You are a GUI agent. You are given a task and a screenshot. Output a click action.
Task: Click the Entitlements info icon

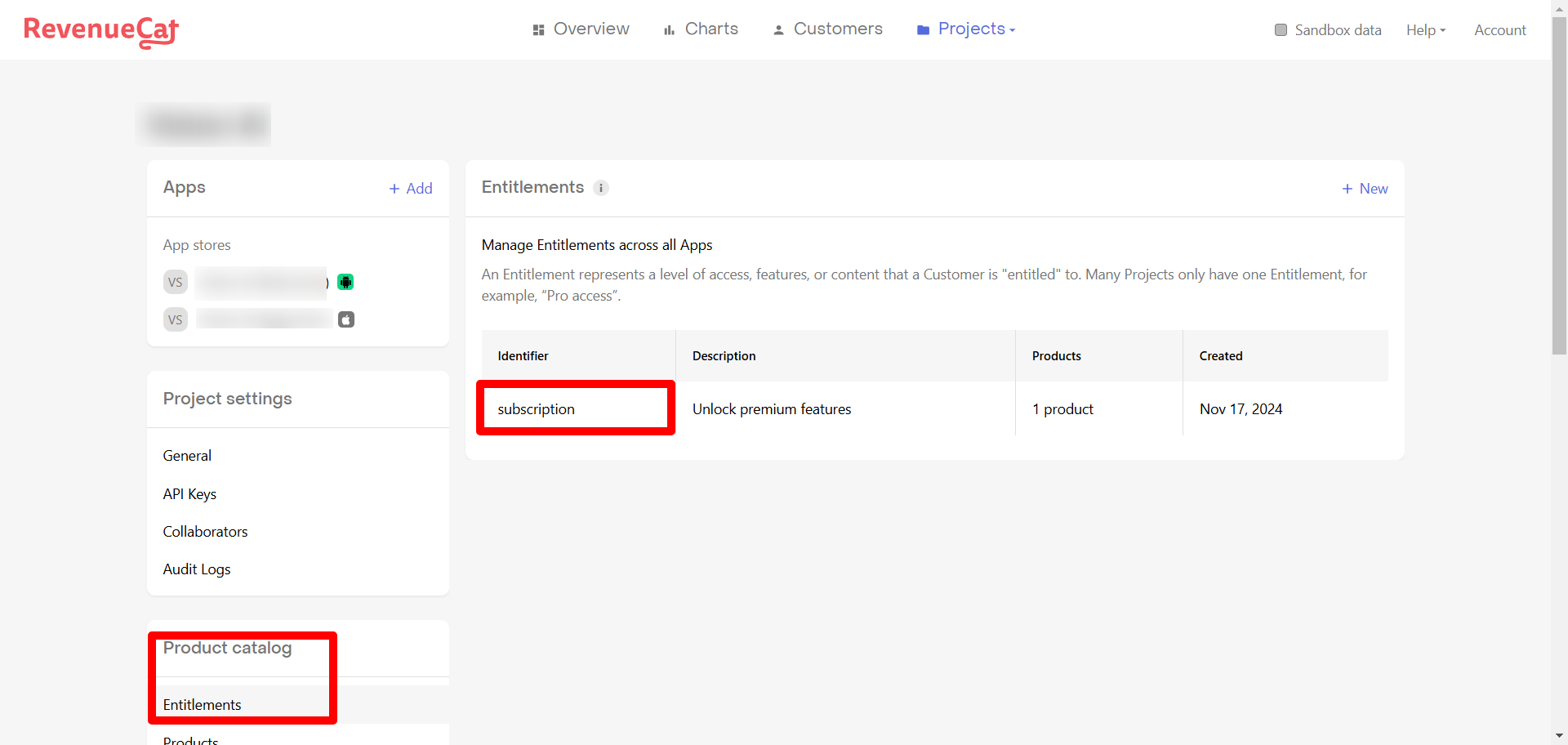tap(601, 188)
